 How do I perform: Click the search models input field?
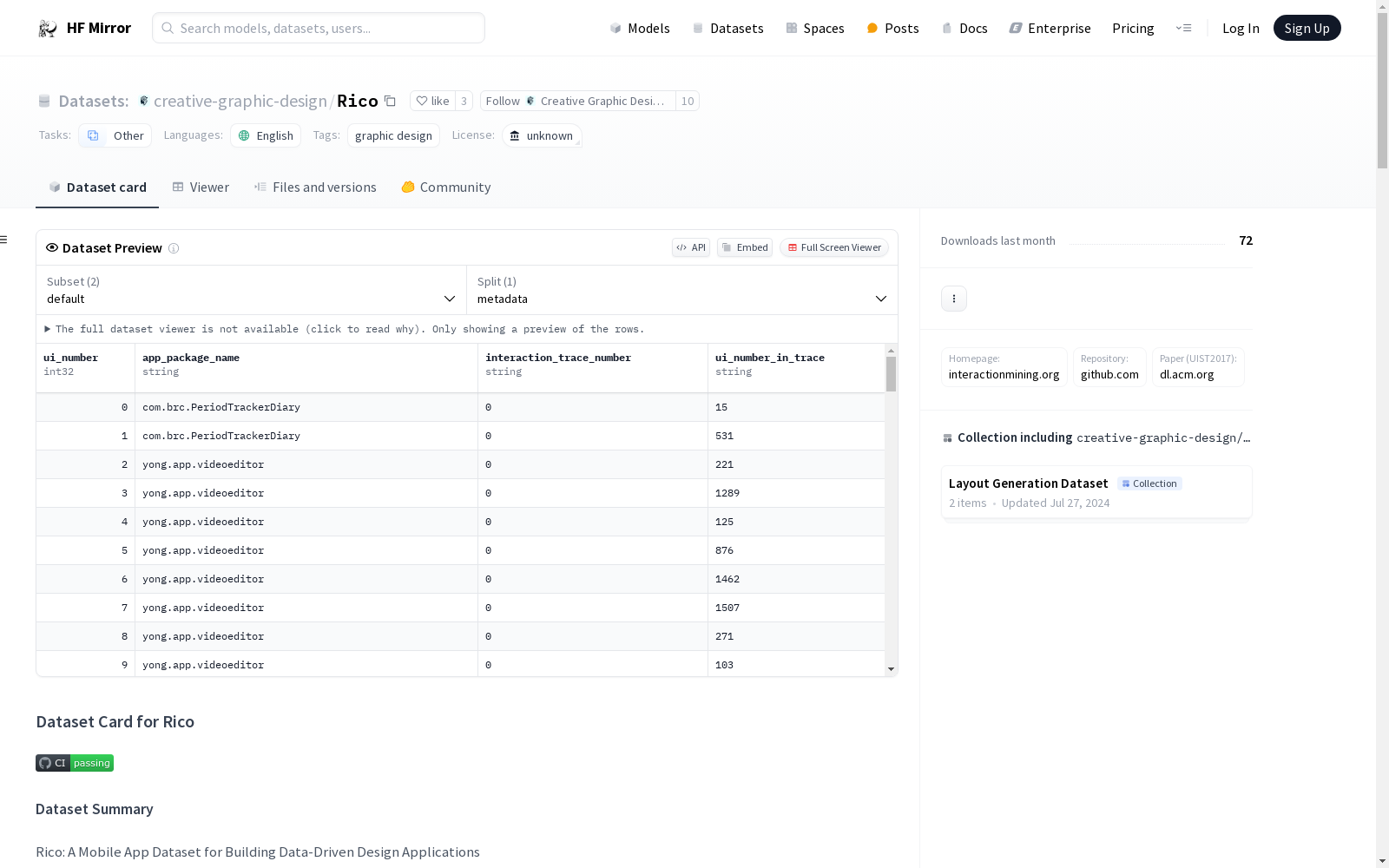[x=319, y=29]
